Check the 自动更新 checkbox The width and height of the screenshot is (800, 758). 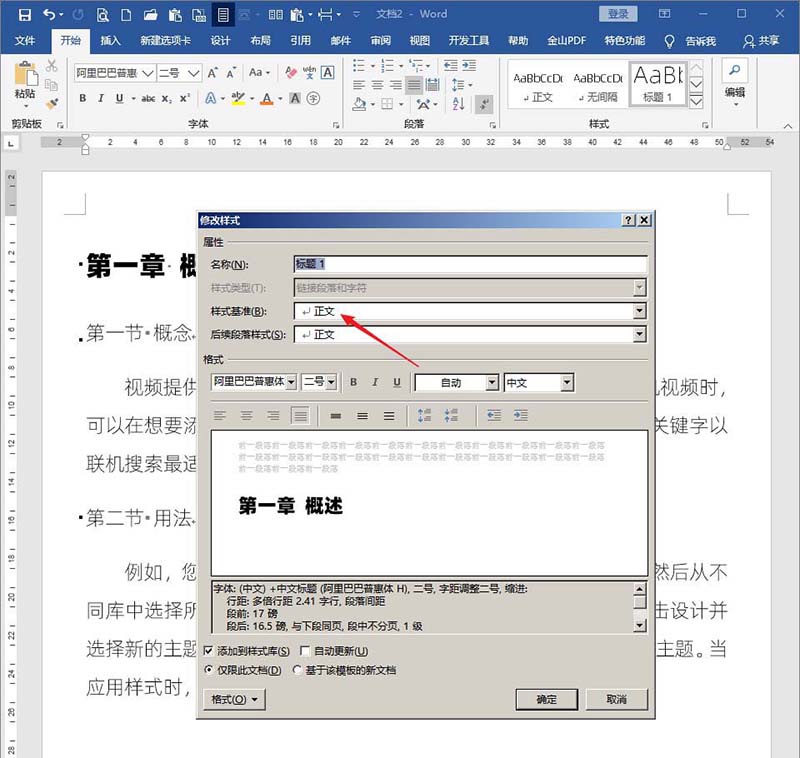point(303,650)
